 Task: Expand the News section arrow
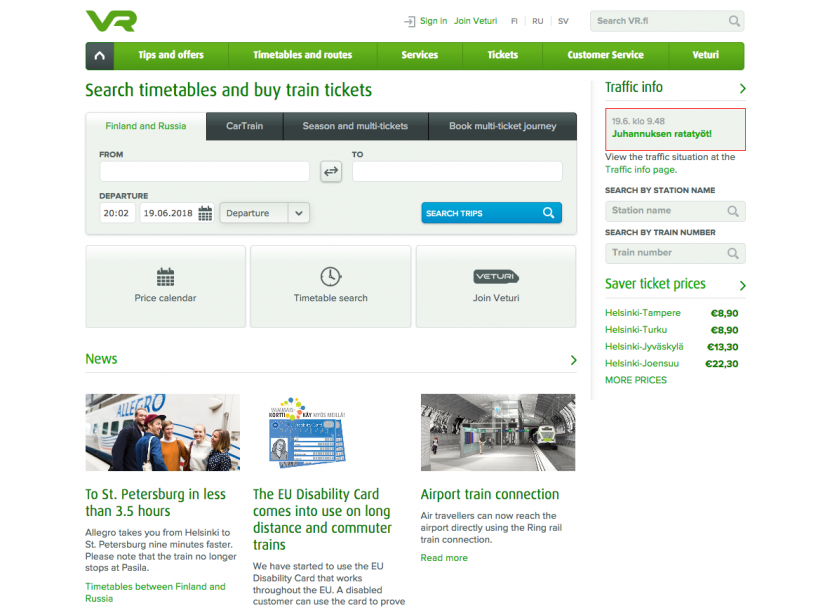(573, 360)
